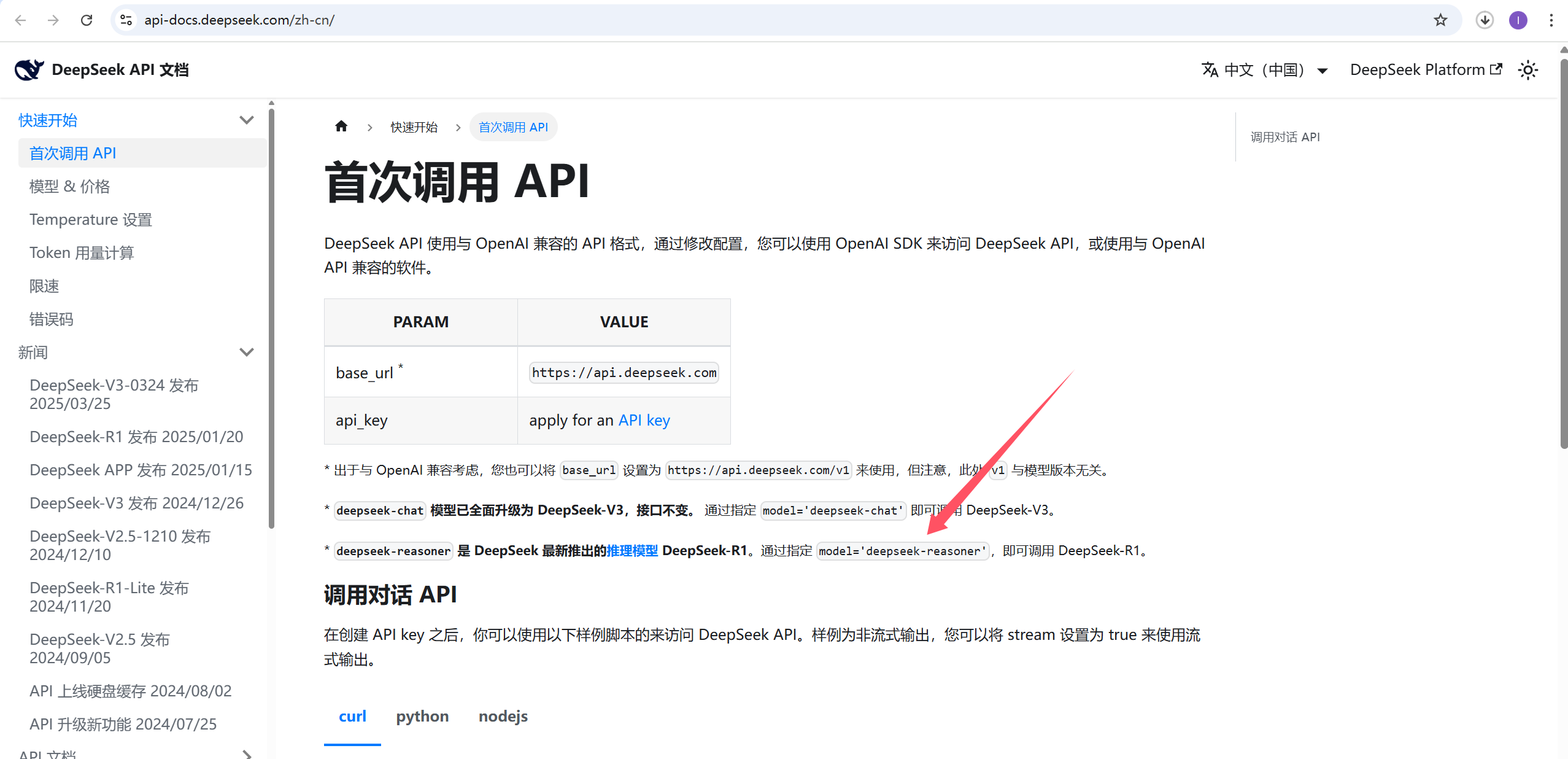
Task: Click the site information icon in address bar
Action: click(x=126, y=20)
